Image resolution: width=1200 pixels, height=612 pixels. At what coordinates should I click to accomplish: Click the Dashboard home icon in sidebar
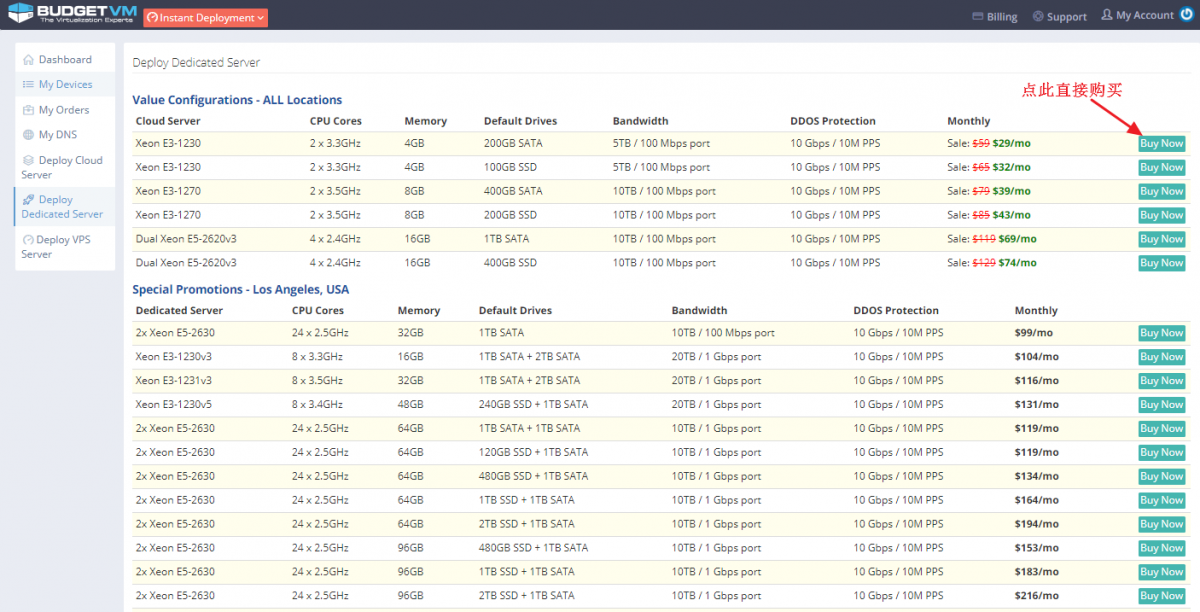pyautogui.click(x=29, y=60)
